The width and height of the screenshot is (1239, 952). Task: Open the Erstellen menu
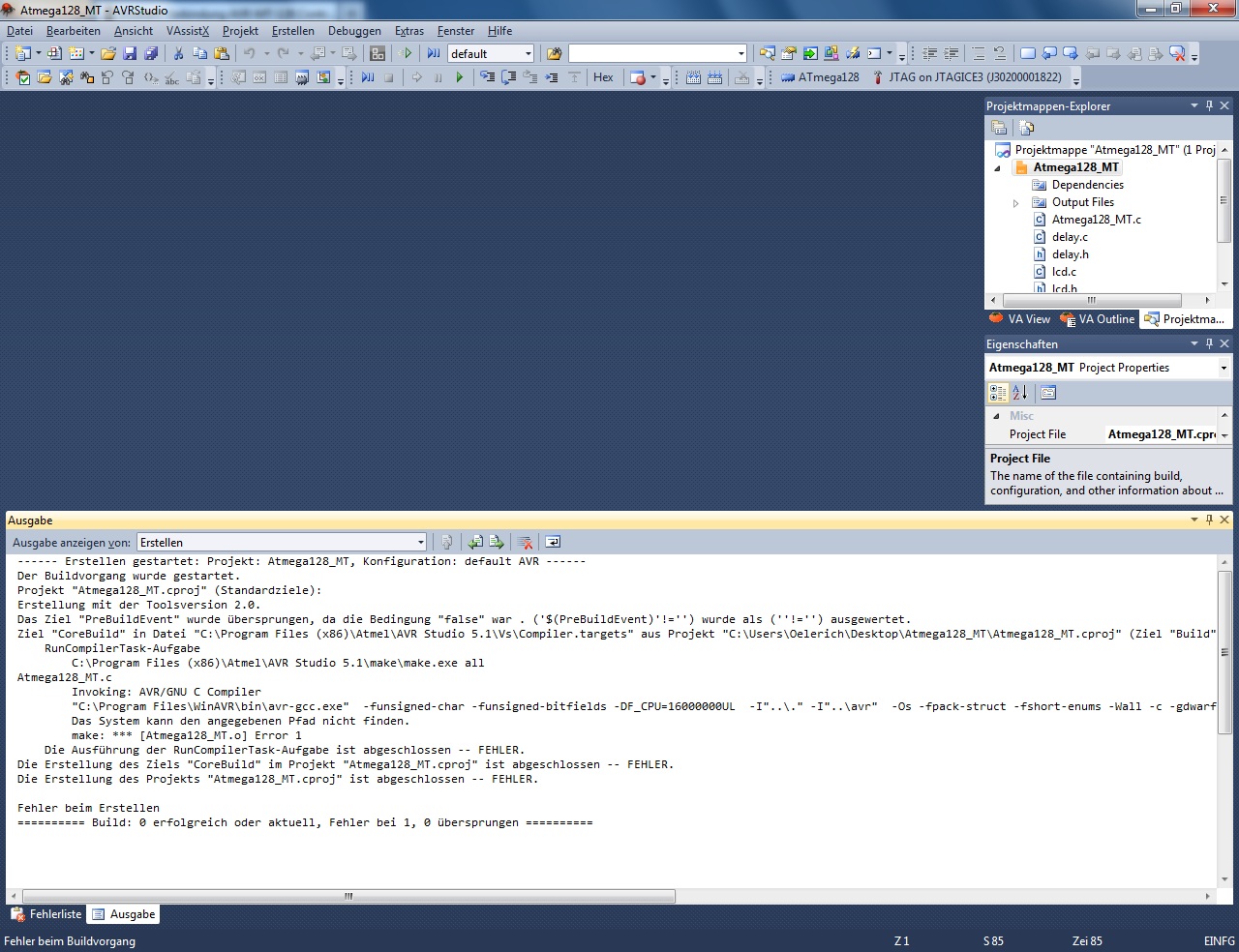pos(293,31)
